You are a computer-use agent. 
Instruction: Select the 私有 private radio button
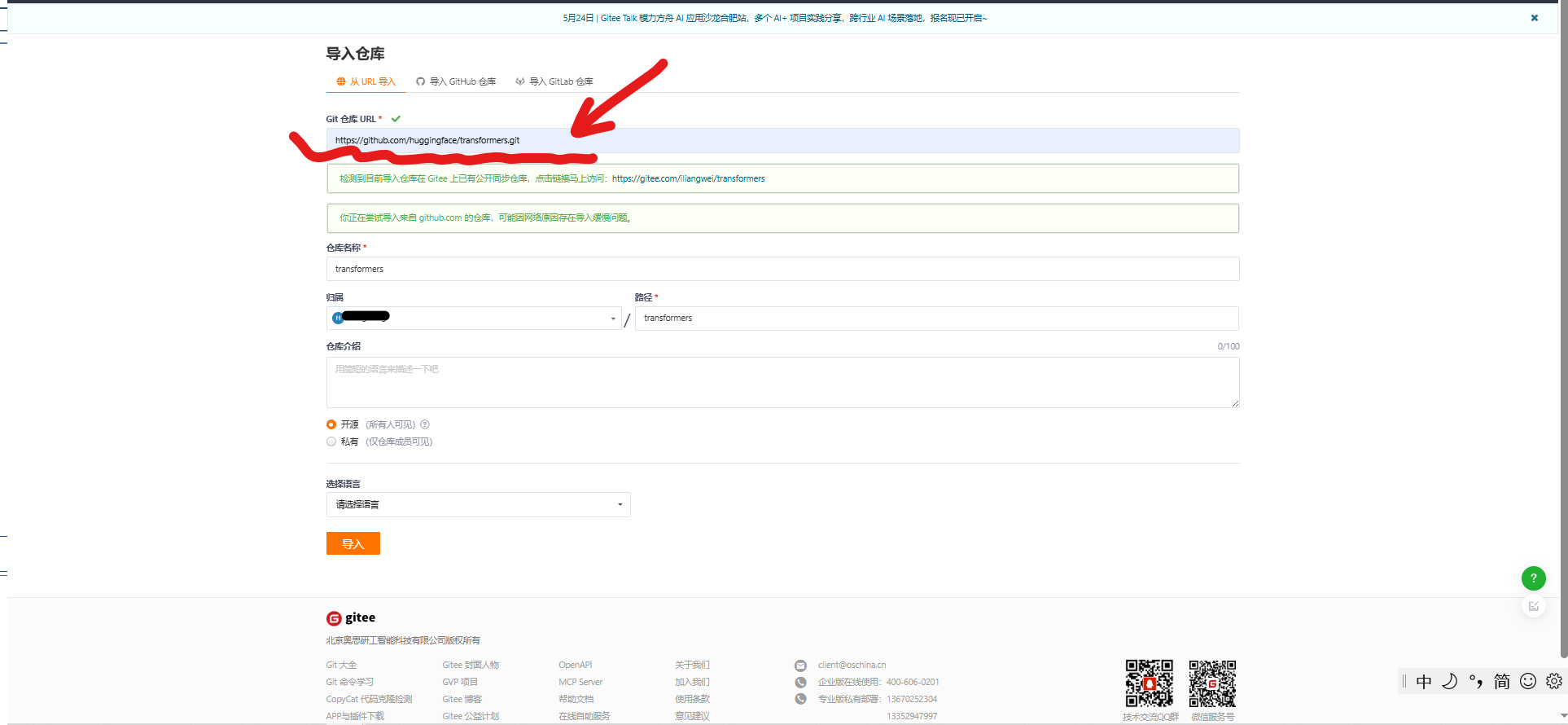click(x=331, y=442)
